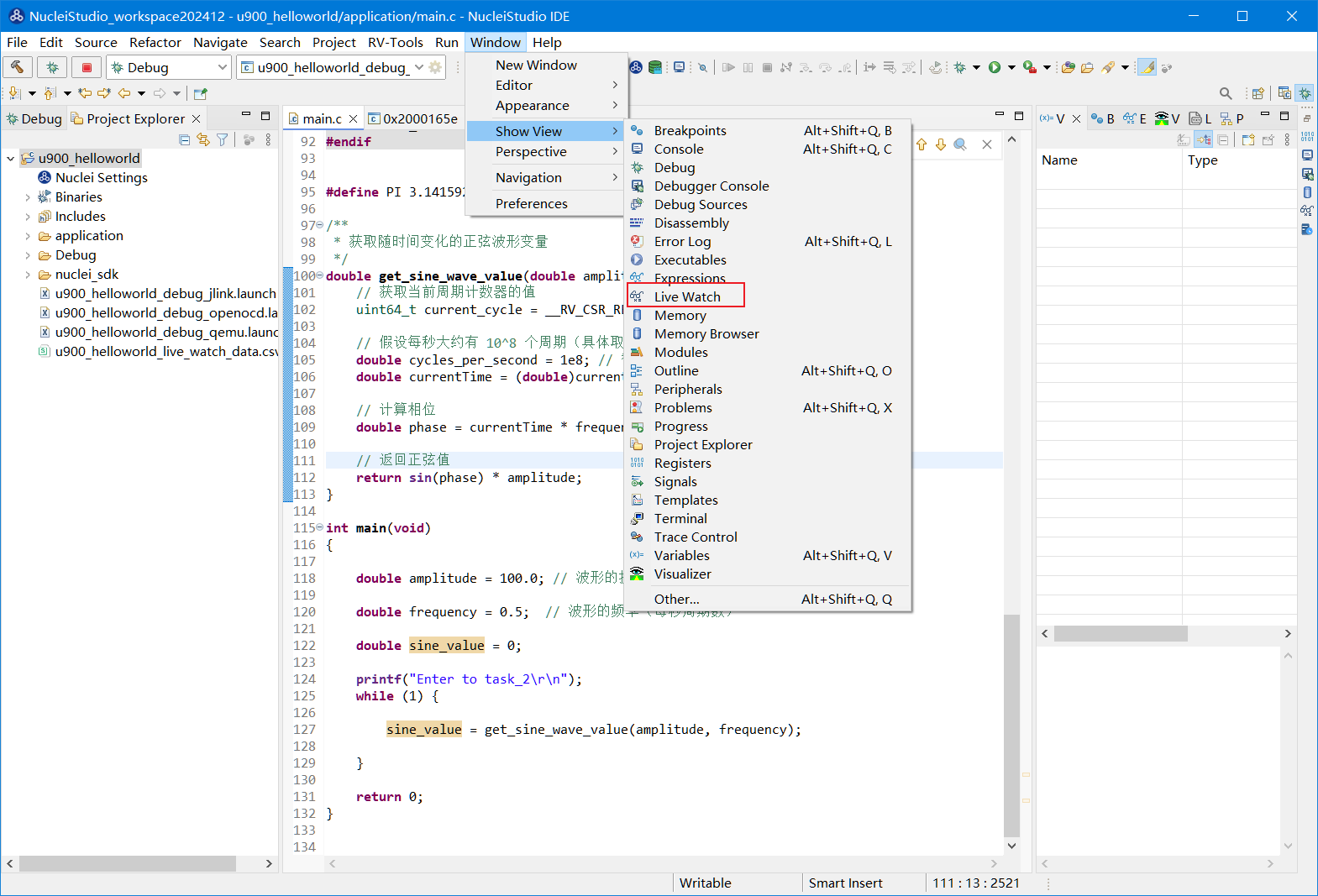Click the green Run launch icon
1318x896 pixels.
click(x=995, y=67)
